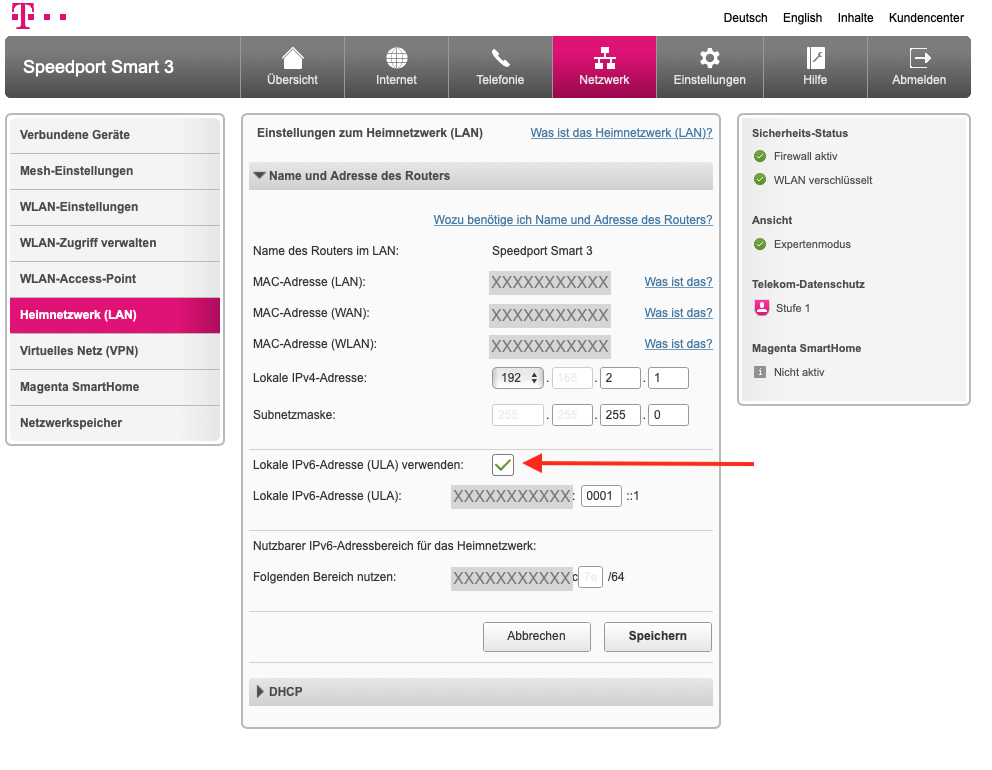Click the ULA field containing 0001
The height and width of the screenshot is (770, 992).
601,496
